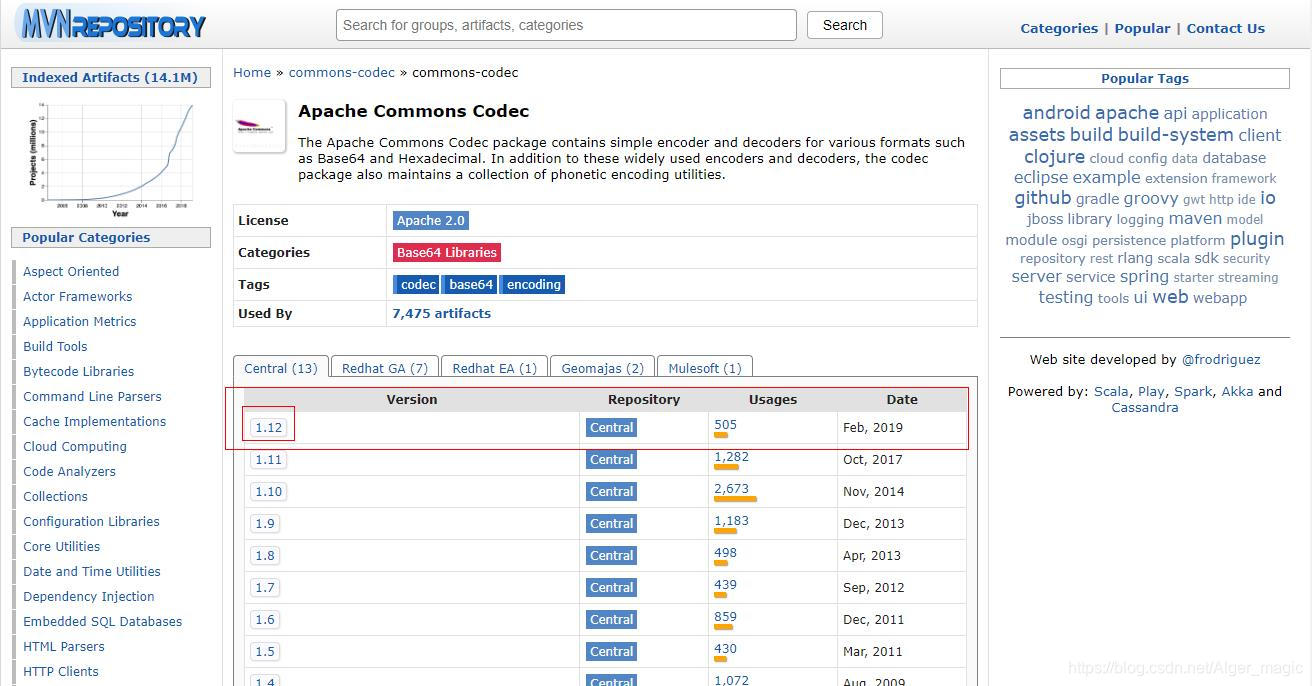Screen dimensions: 1312x686
Task: Open Aspect Oriented category
Action: pos(71,271)
